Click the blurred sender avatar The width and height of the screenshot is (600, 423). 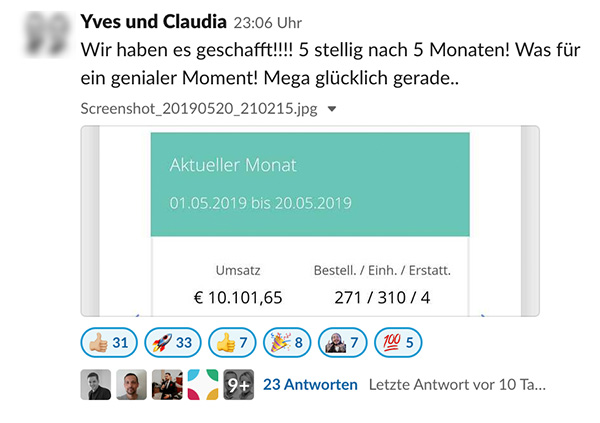(x=47, y=34)
